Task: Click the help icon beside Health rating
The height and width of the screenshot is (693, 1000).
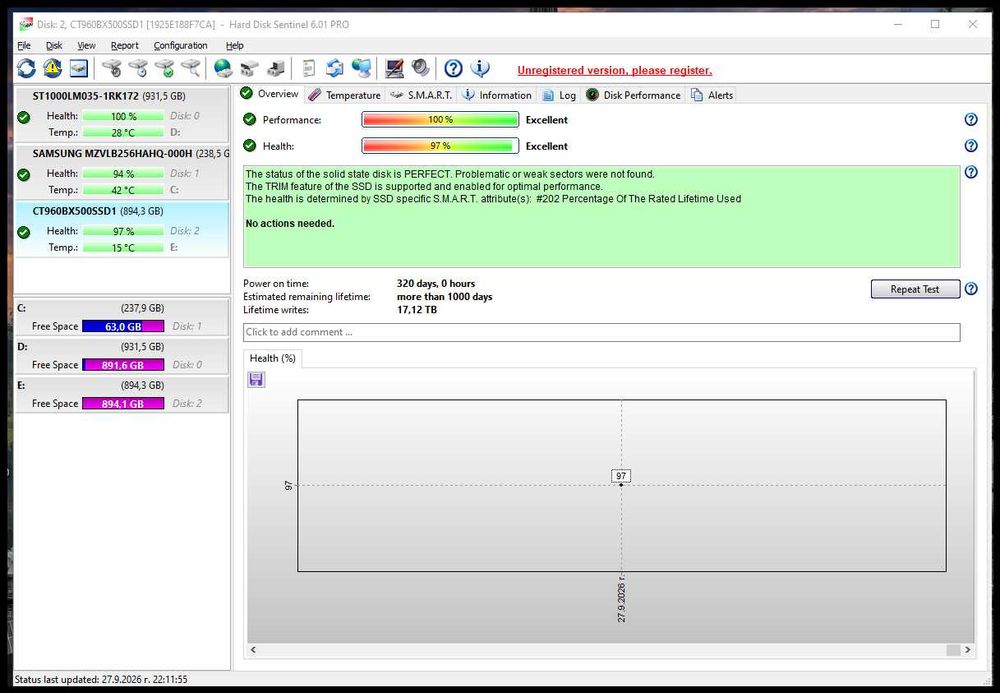Action: [x=971, y=146]
